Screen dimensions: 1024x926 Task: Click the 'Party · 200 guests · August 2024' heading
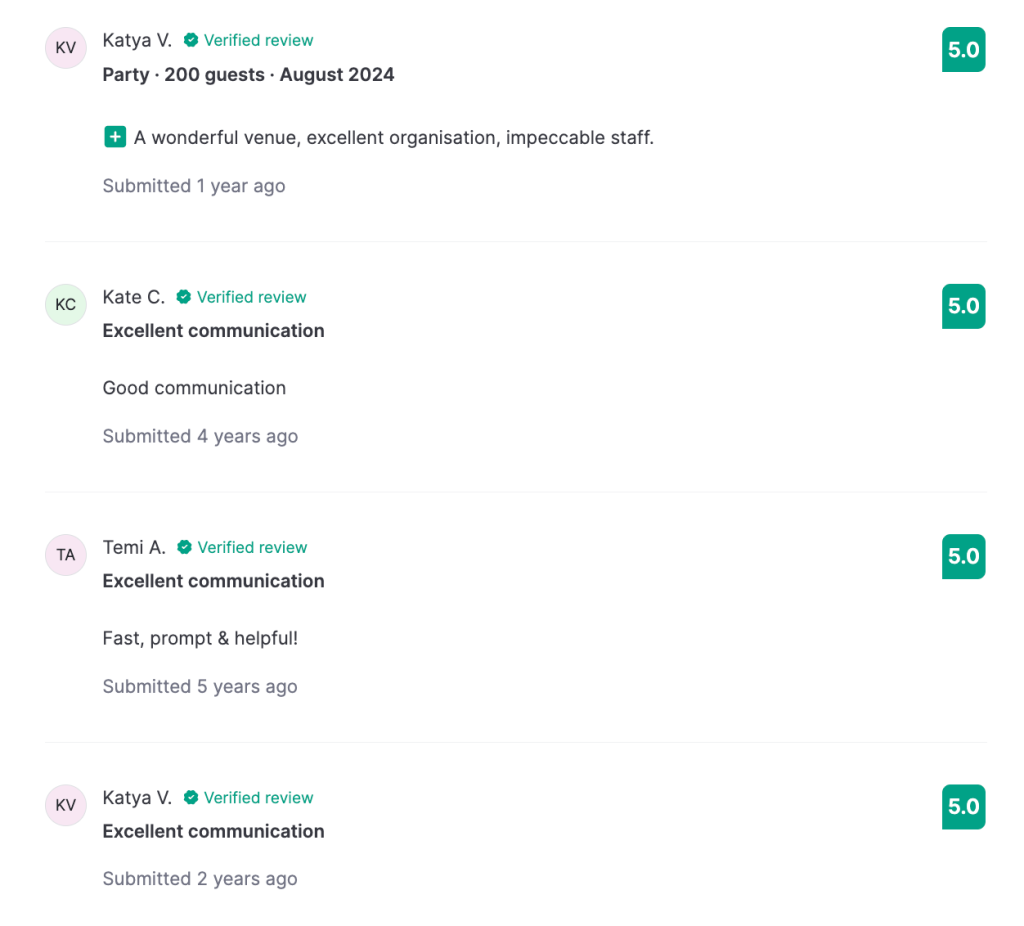(248, 75)
